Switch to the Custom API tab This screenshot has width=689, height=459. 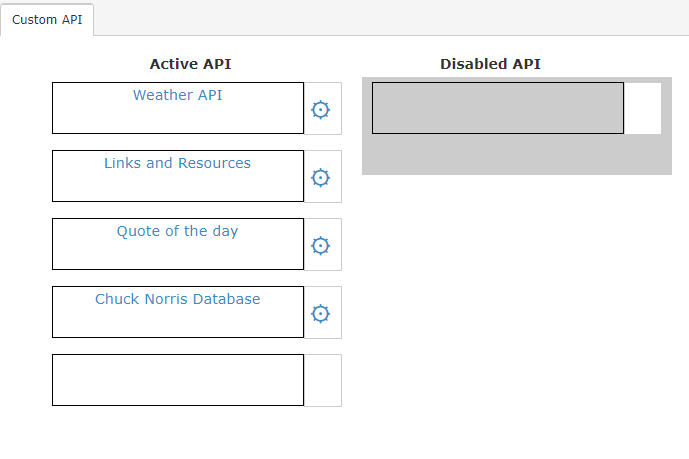[x=47, y=20]
